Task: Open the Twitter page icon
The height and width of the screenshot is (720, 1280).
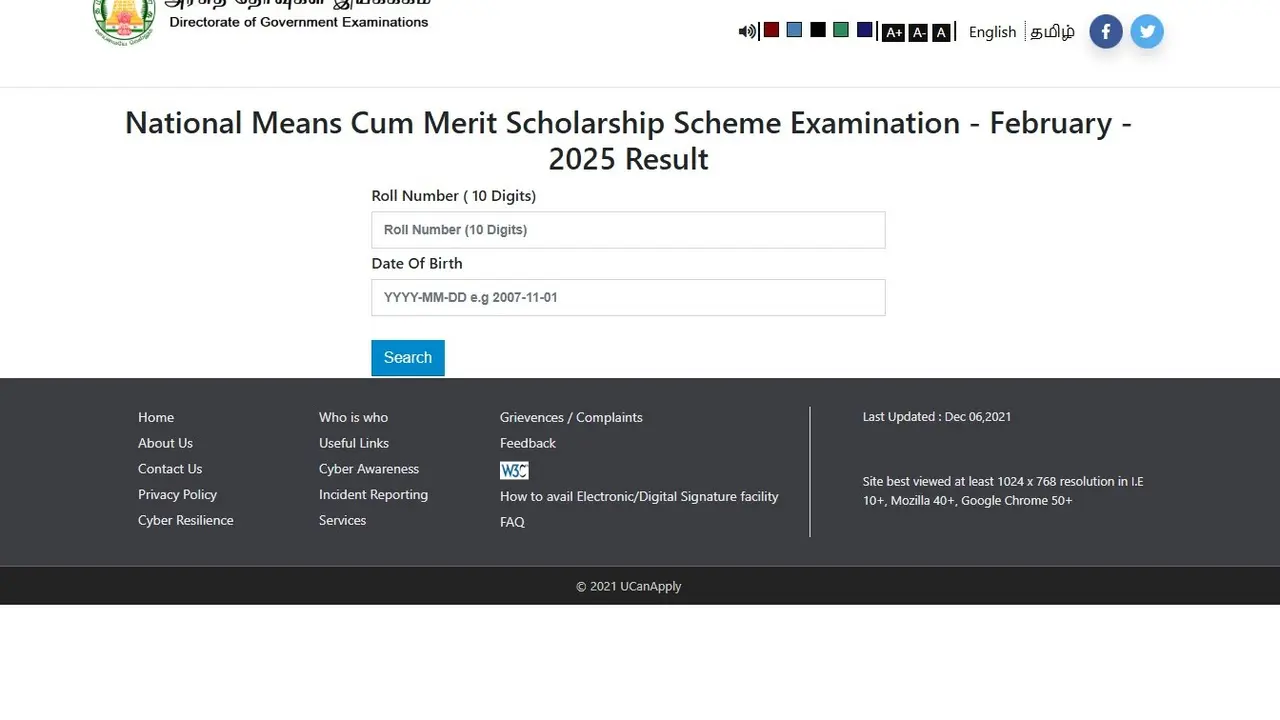Action: coord(1146,31)
